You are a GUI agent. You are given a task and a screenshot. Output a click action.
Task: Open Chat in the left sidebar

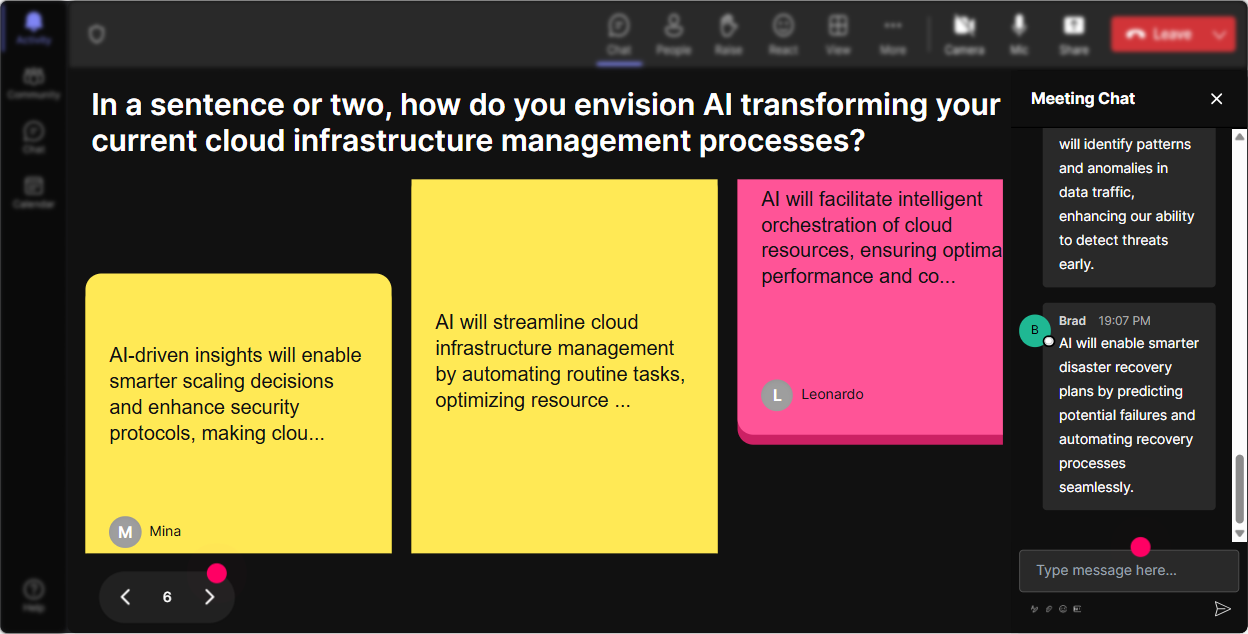(x=34, y=137)
